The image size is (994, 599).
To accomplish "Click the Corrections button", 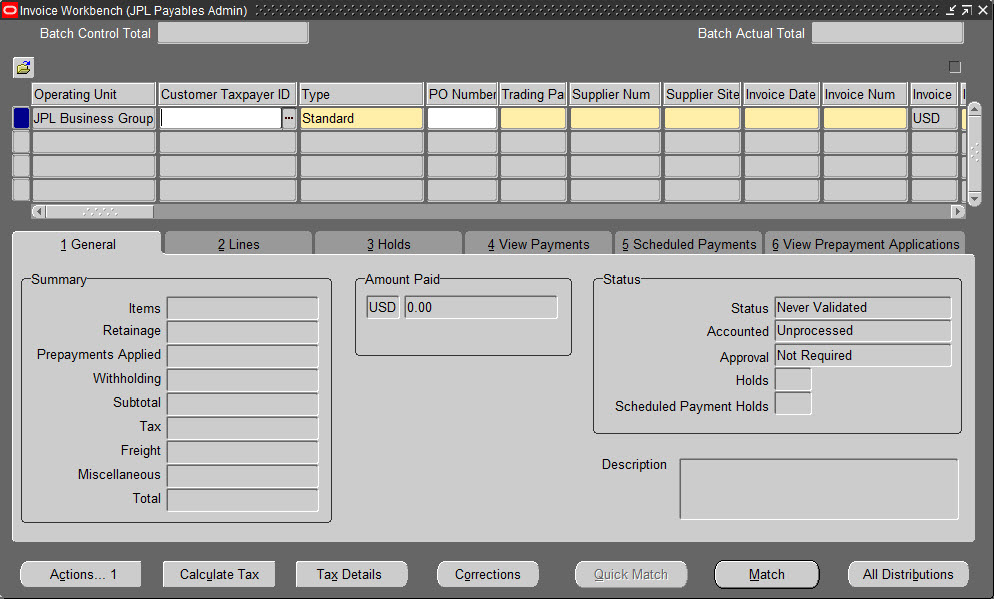I will tap(487, 574).
